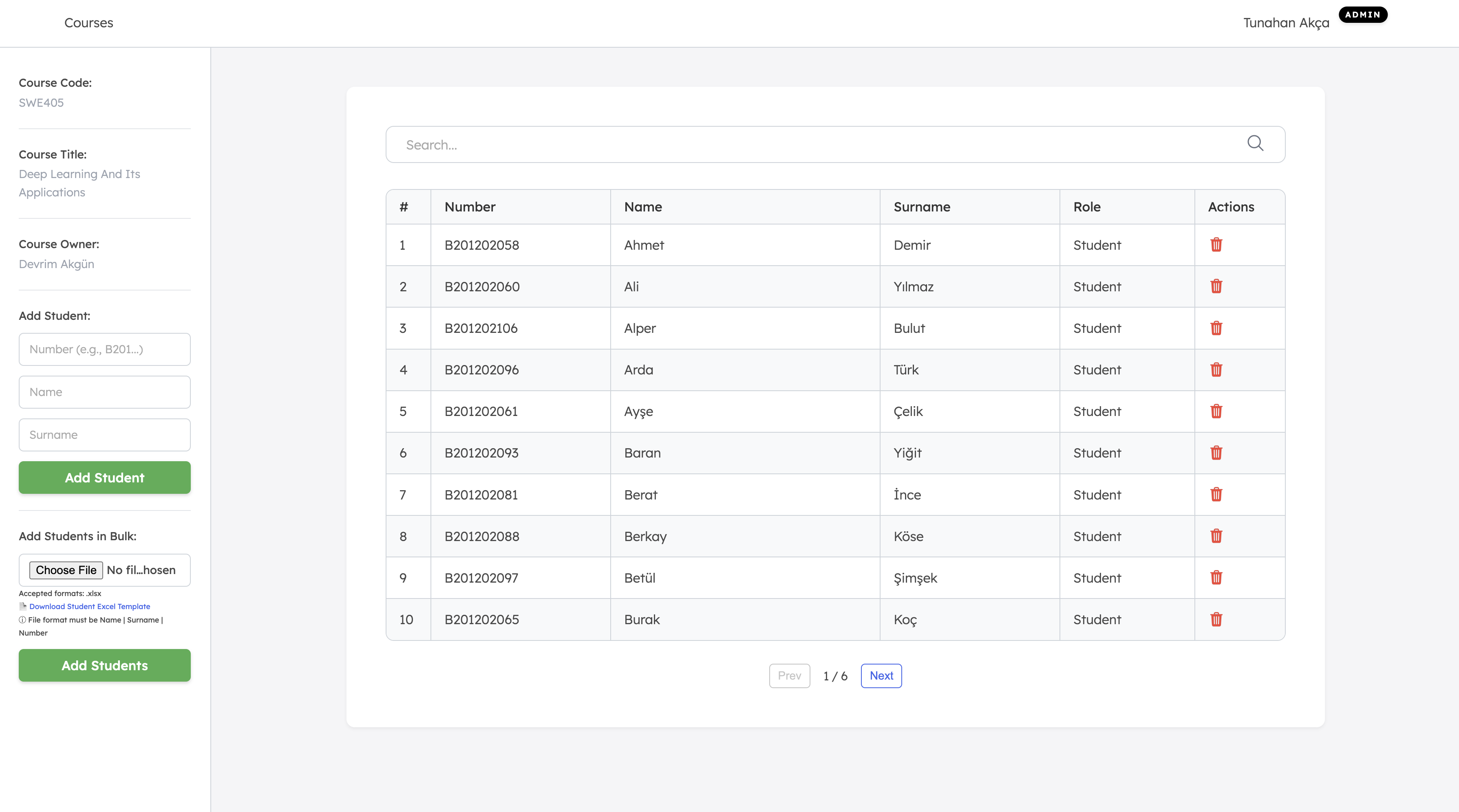Click the course title Deep Learning And Its Applications

click(x=79, y=183)
